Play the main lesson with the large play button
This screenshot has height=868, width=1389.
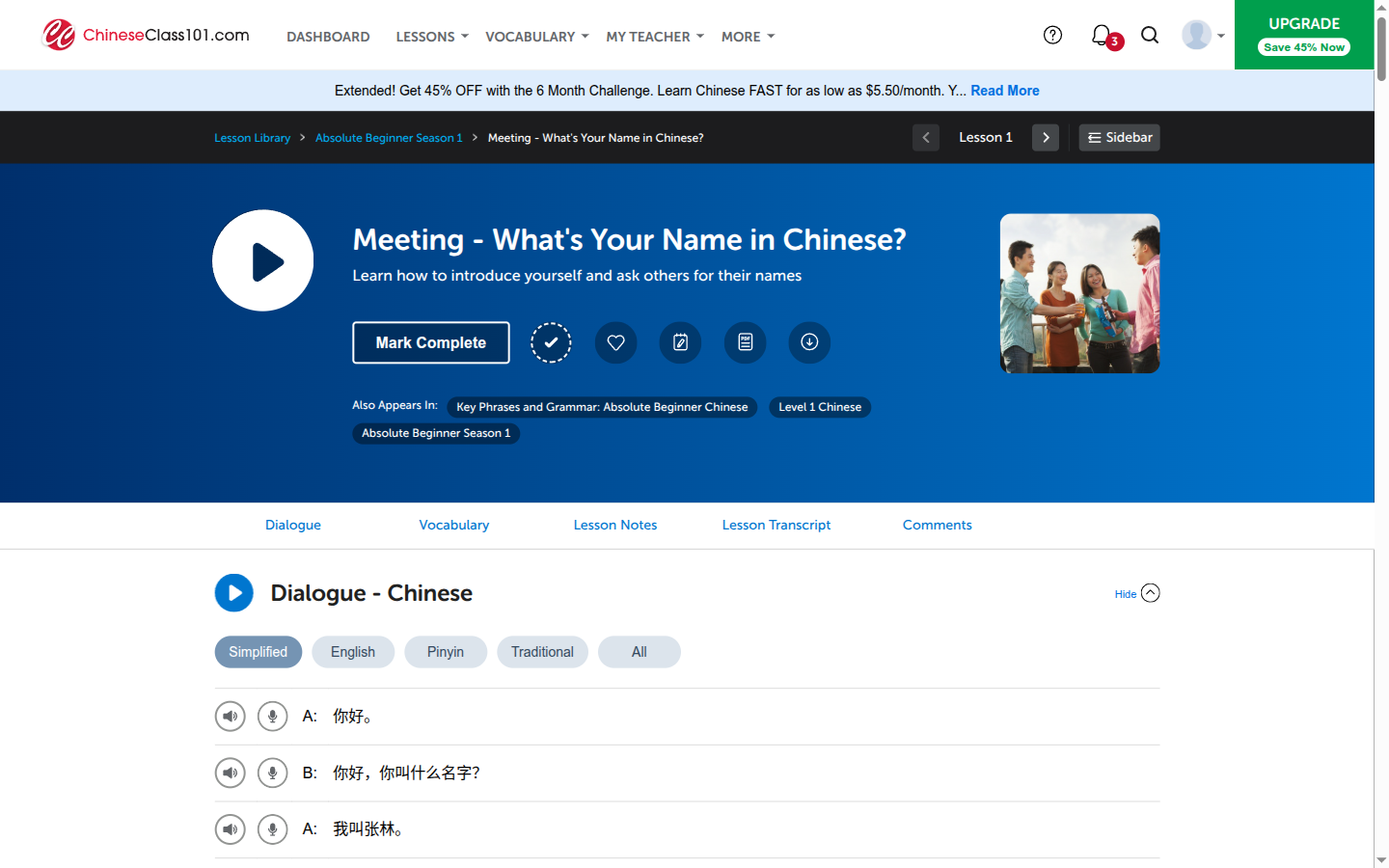point(262,260)
